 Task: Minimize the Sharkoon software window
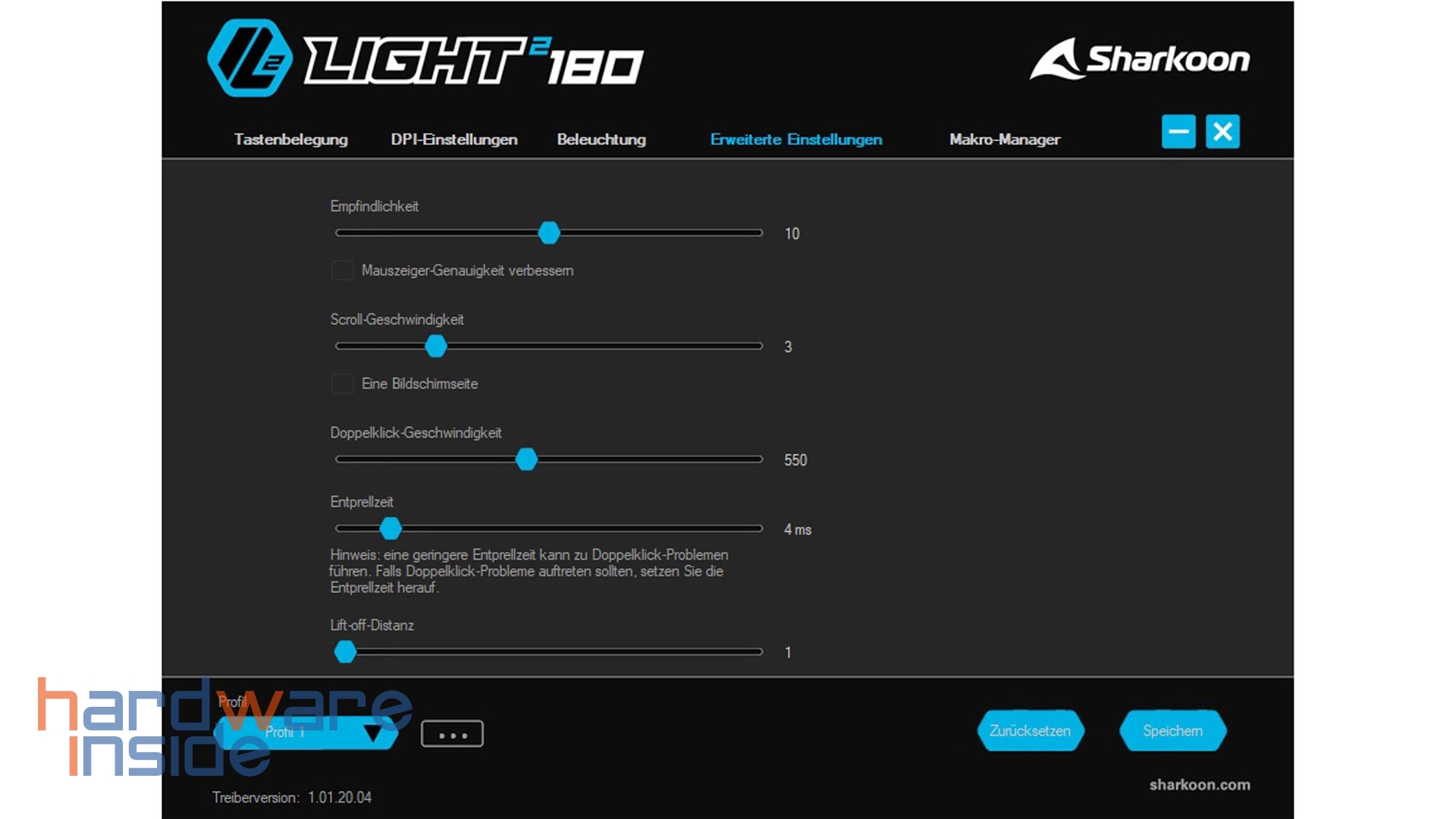click(x=1178, y=132)
